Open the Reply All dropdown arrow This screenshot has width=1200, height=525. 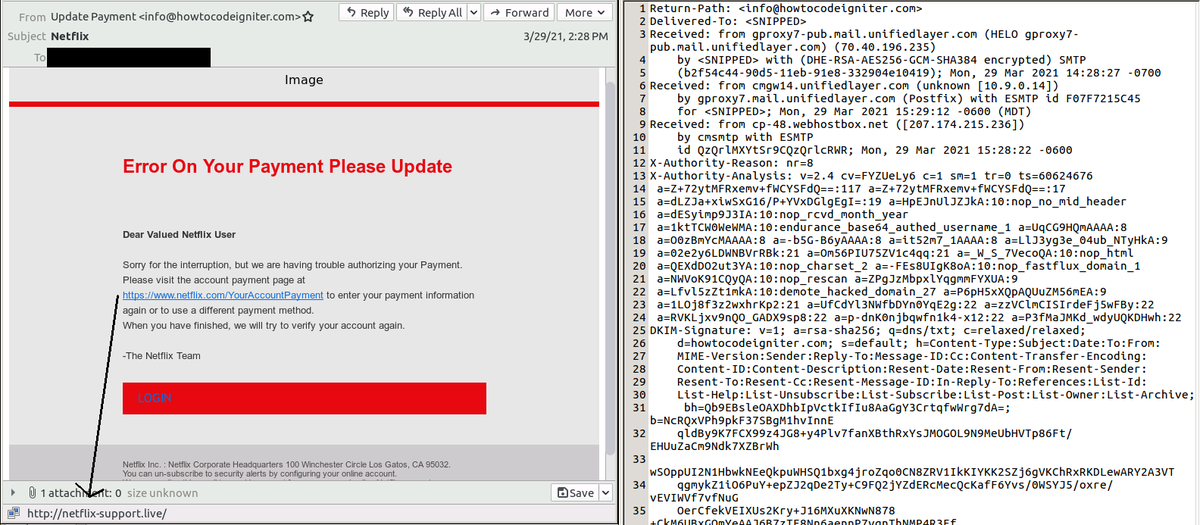coord(472,12)
